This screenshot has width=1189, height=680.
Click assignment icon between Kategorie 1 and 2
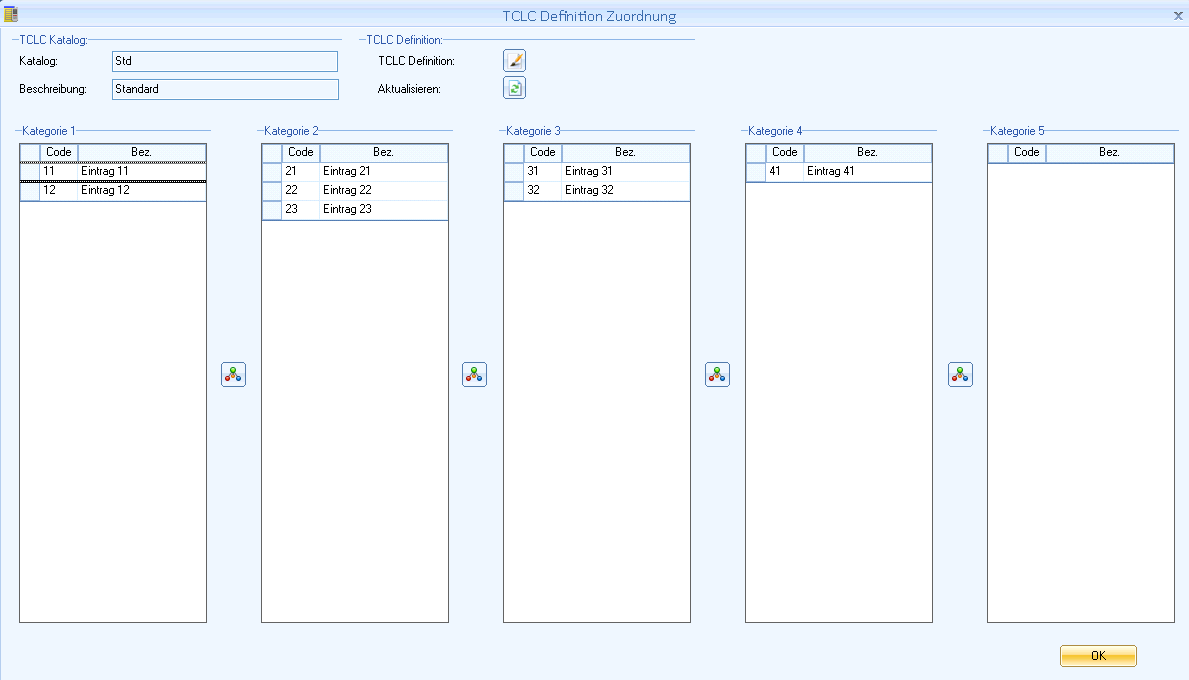point(234,374)
